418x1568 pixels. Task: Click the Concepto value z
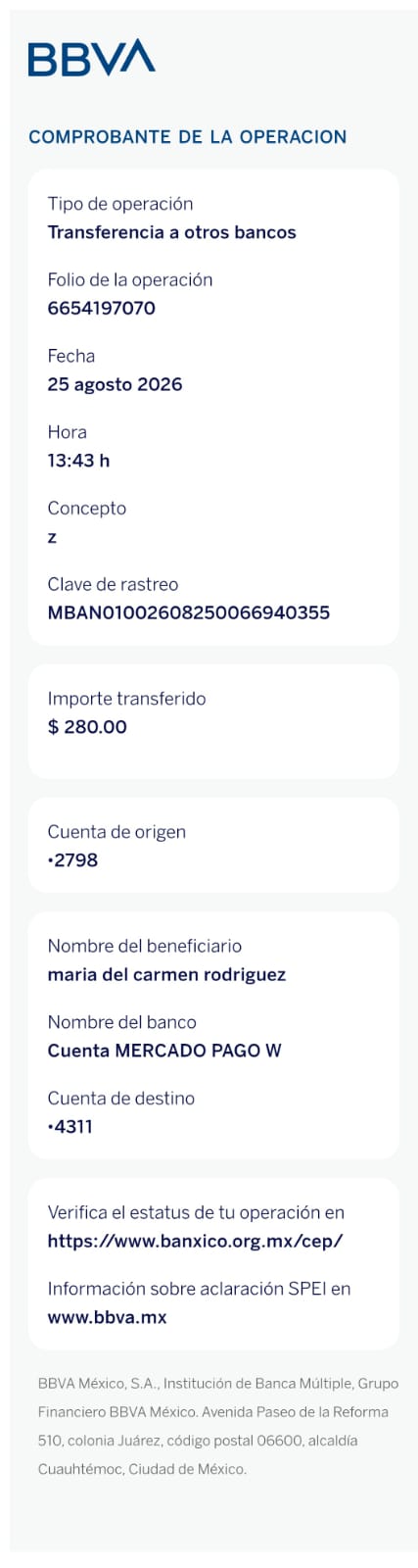(52, 537)
